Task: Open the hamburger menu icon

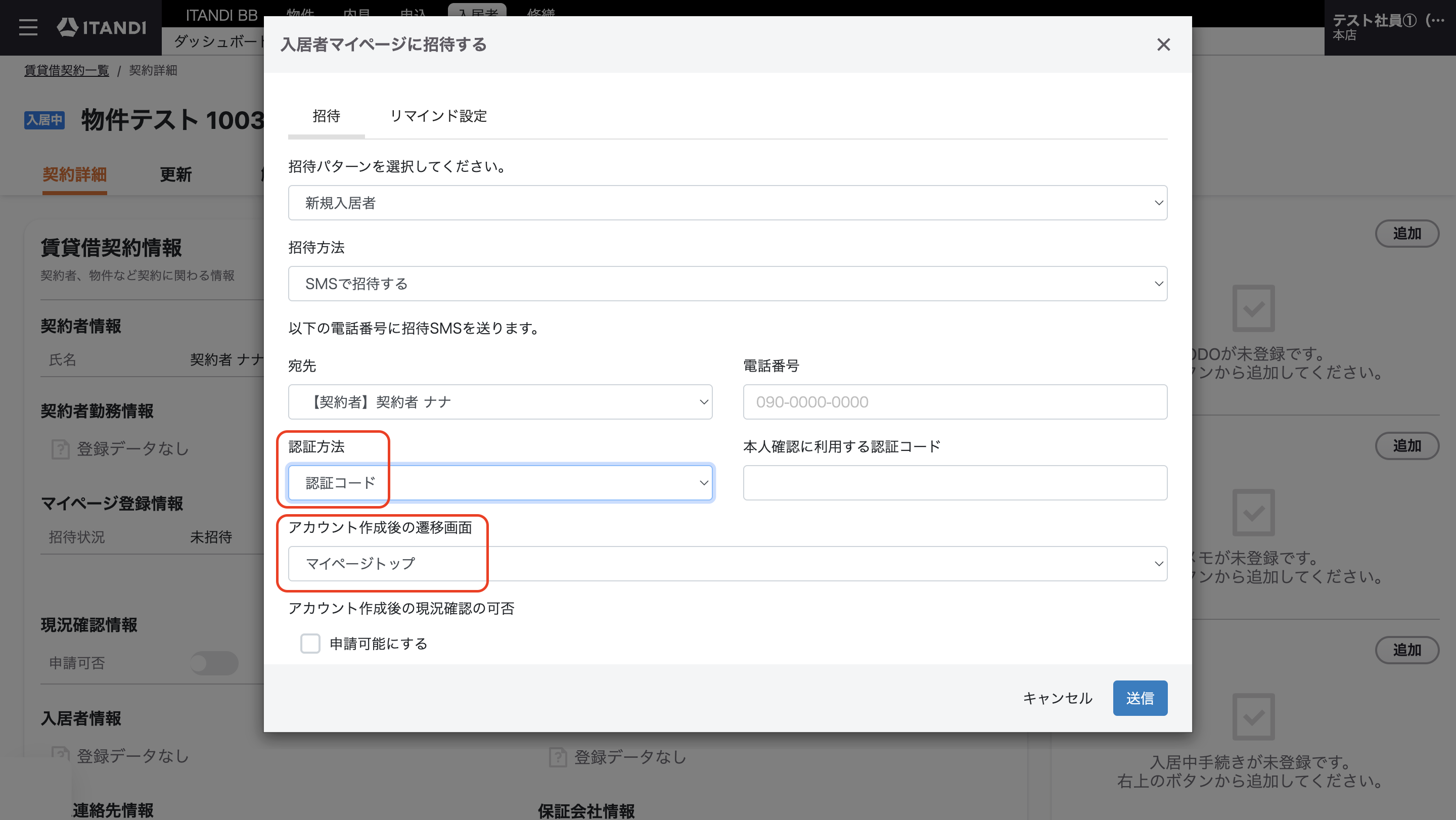Action: click(x=28, y=27)
